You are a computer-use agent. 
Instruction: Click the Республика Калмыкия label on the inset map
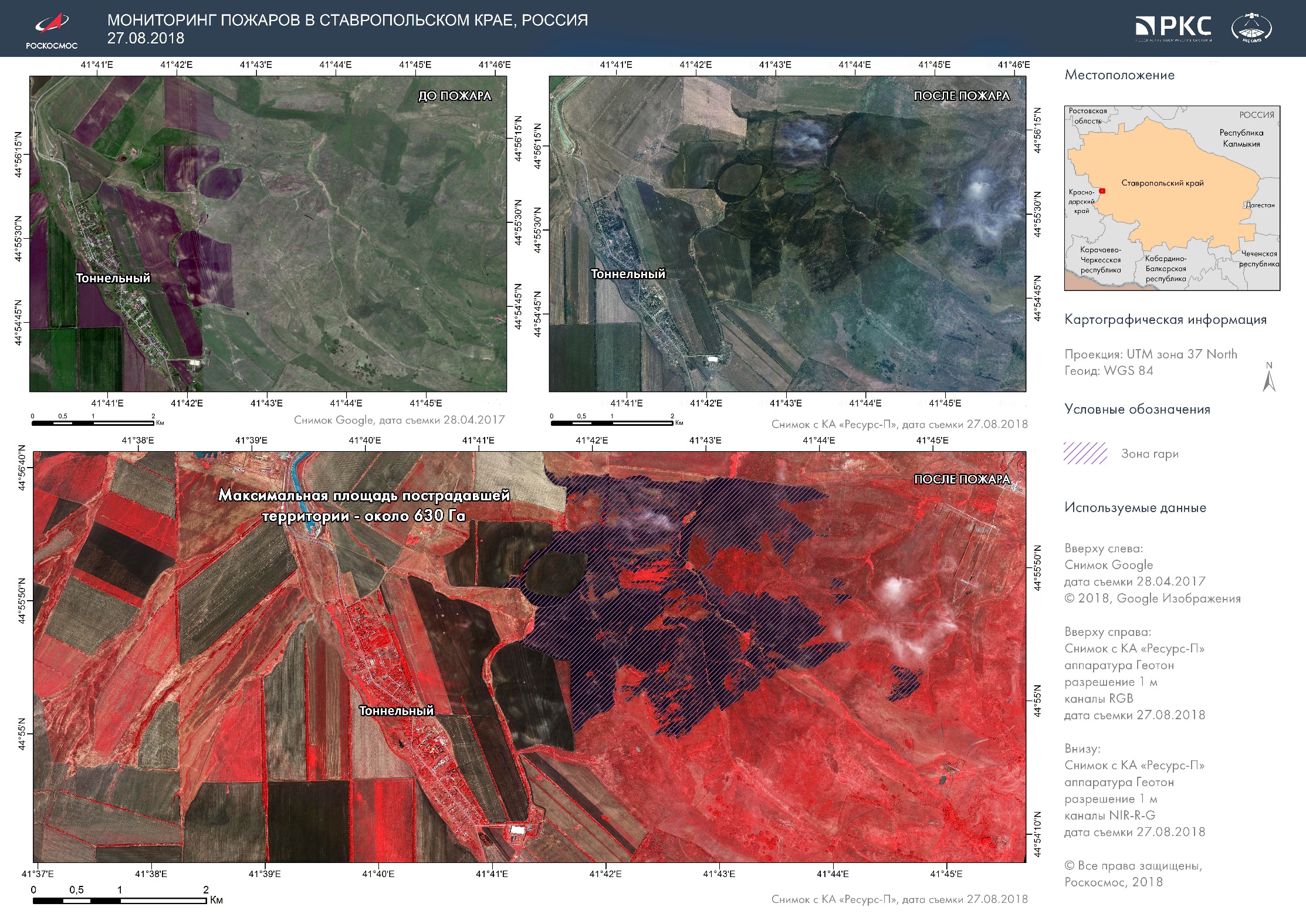(x=1241, y=138)
